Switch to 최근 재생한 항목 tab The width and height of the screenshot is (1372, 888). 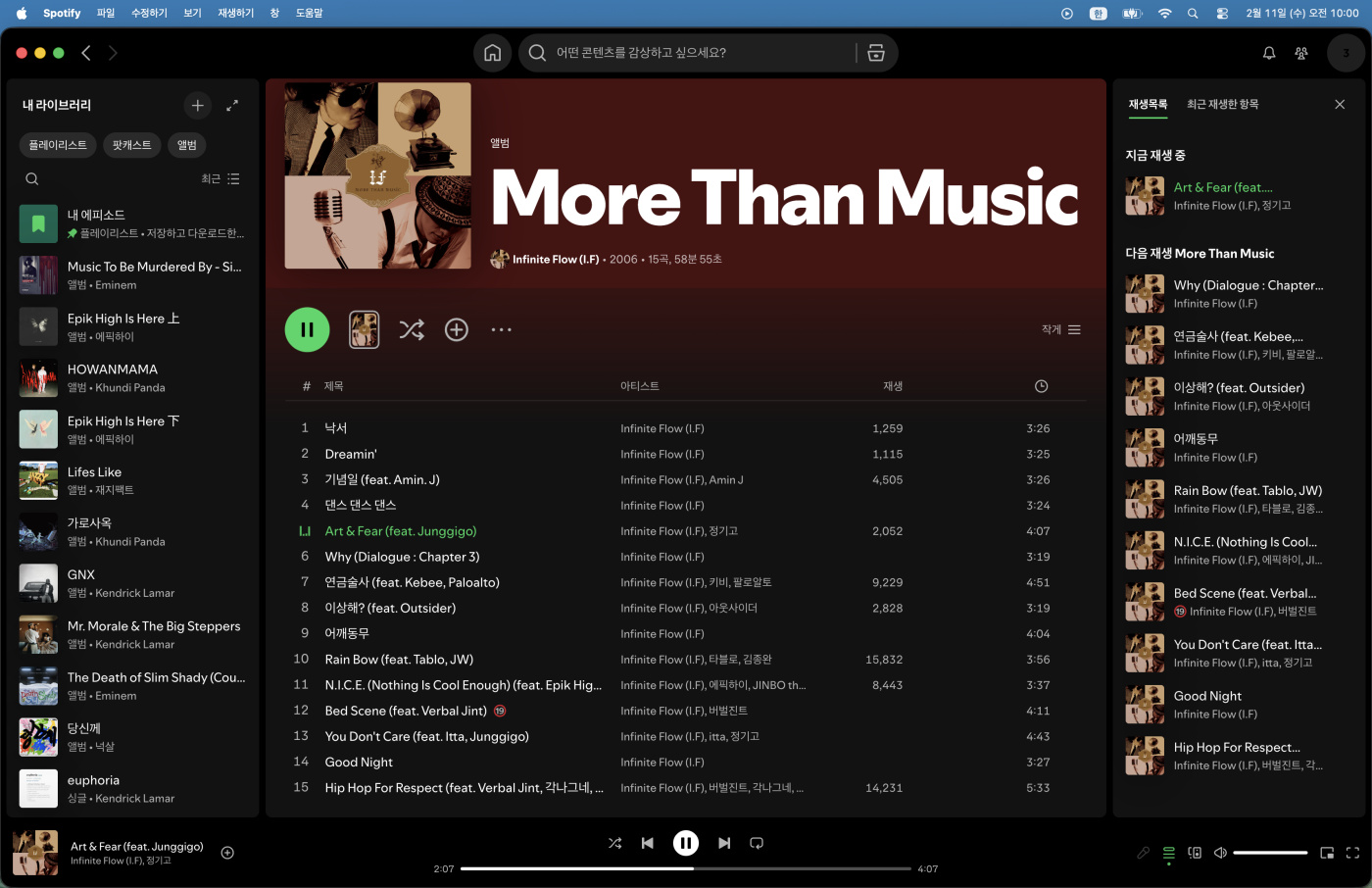[x=1222, y=104]
